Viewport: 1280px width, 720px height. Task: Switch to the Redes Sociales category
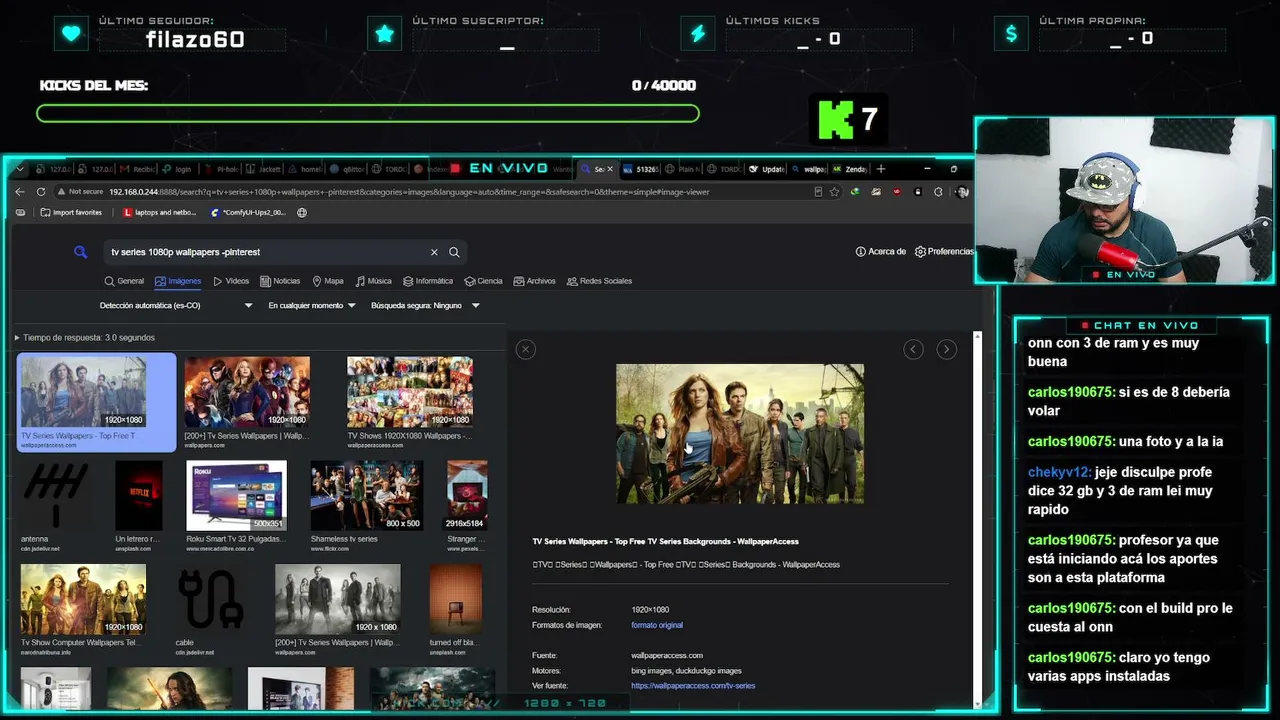[599, 281]
